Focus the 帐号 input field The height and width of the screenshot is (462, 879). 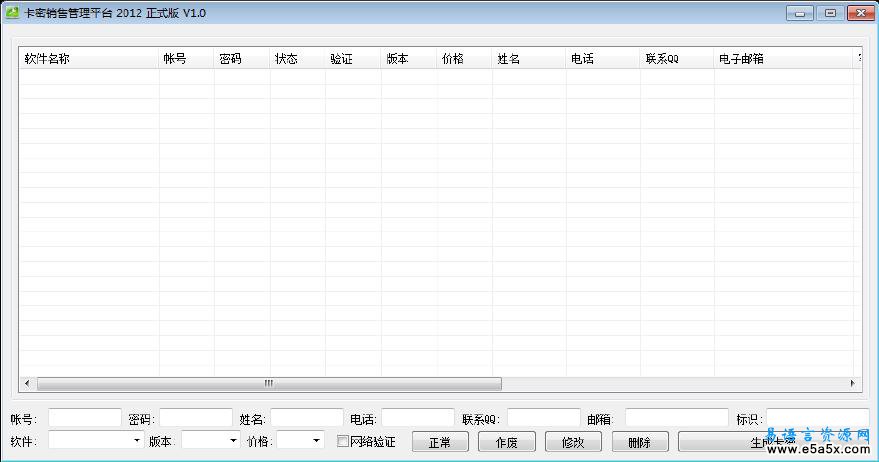tap(85, 418)
